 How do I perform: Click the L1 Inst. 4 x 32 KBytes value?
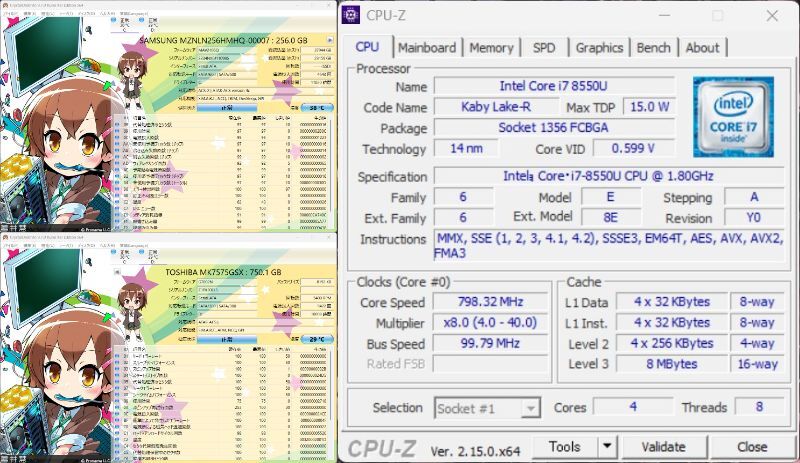click(672, 323)
